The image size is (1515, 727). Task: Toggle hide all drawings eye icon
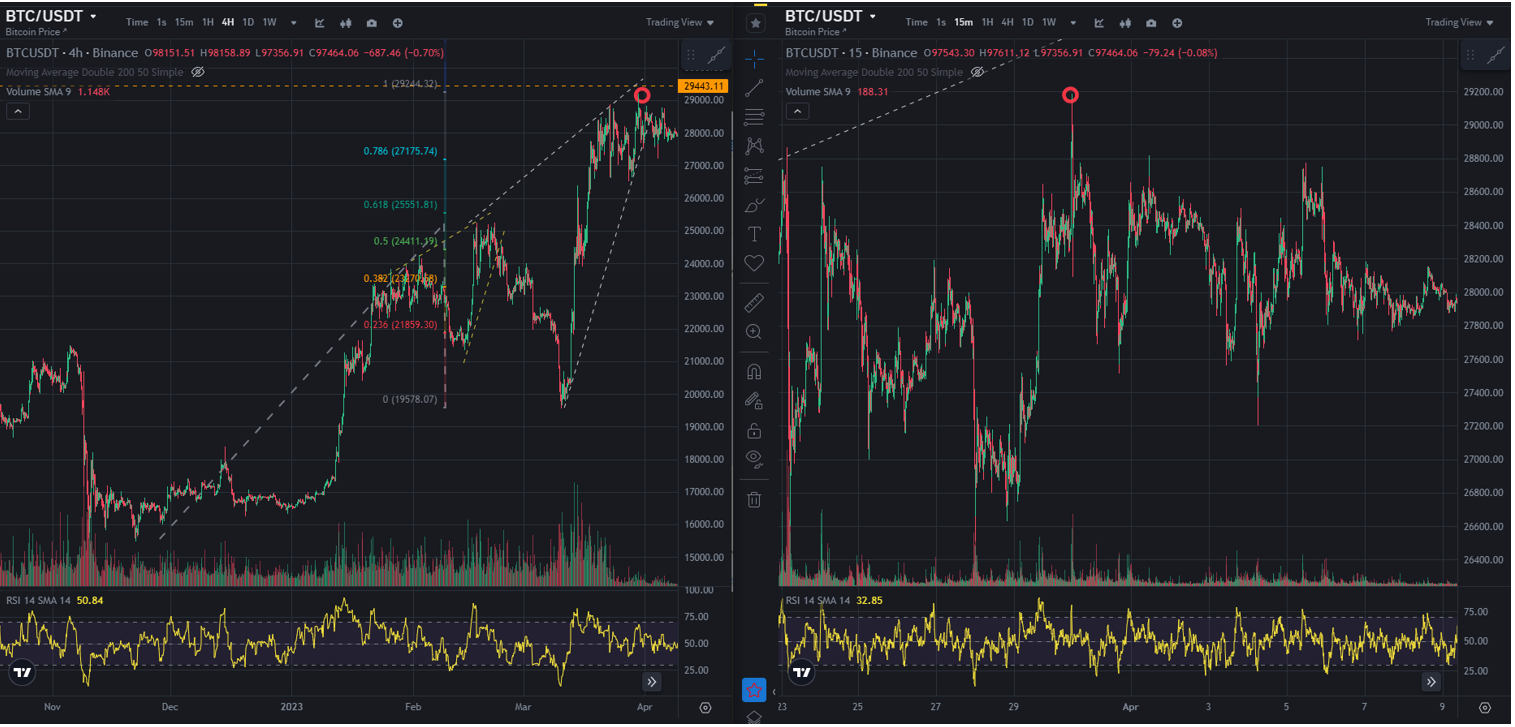(x=754, y=459)
